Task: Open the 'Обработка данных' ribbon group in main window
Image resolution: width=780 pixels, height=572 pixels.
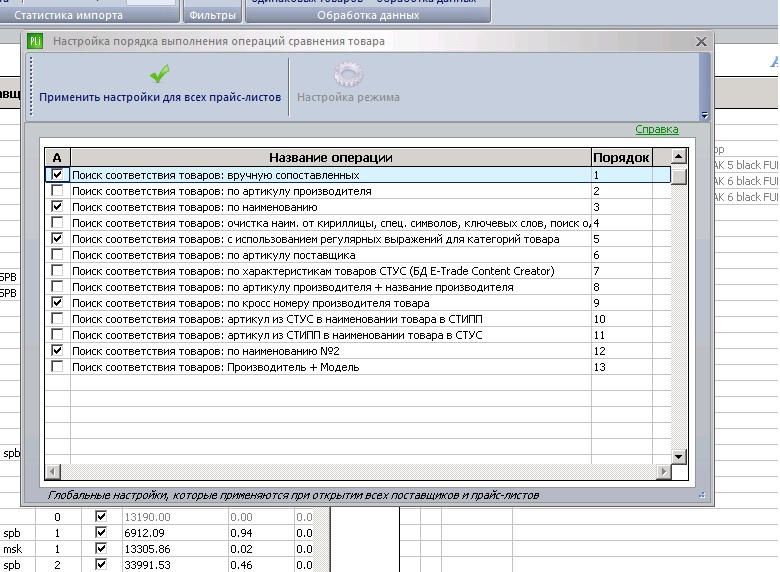Action: 368,15
